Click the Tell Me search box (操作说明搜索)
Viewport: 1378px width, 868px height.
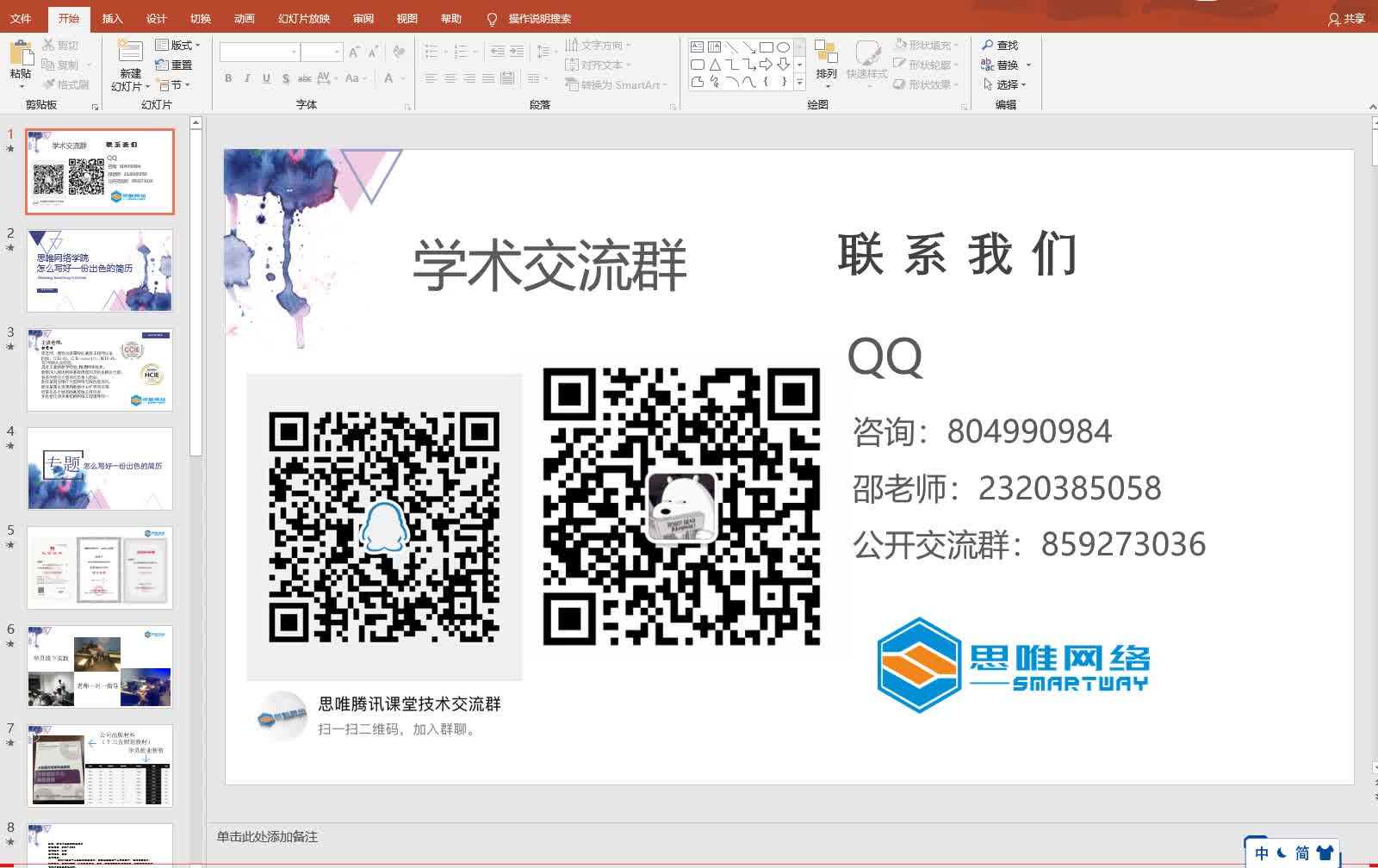529,18
